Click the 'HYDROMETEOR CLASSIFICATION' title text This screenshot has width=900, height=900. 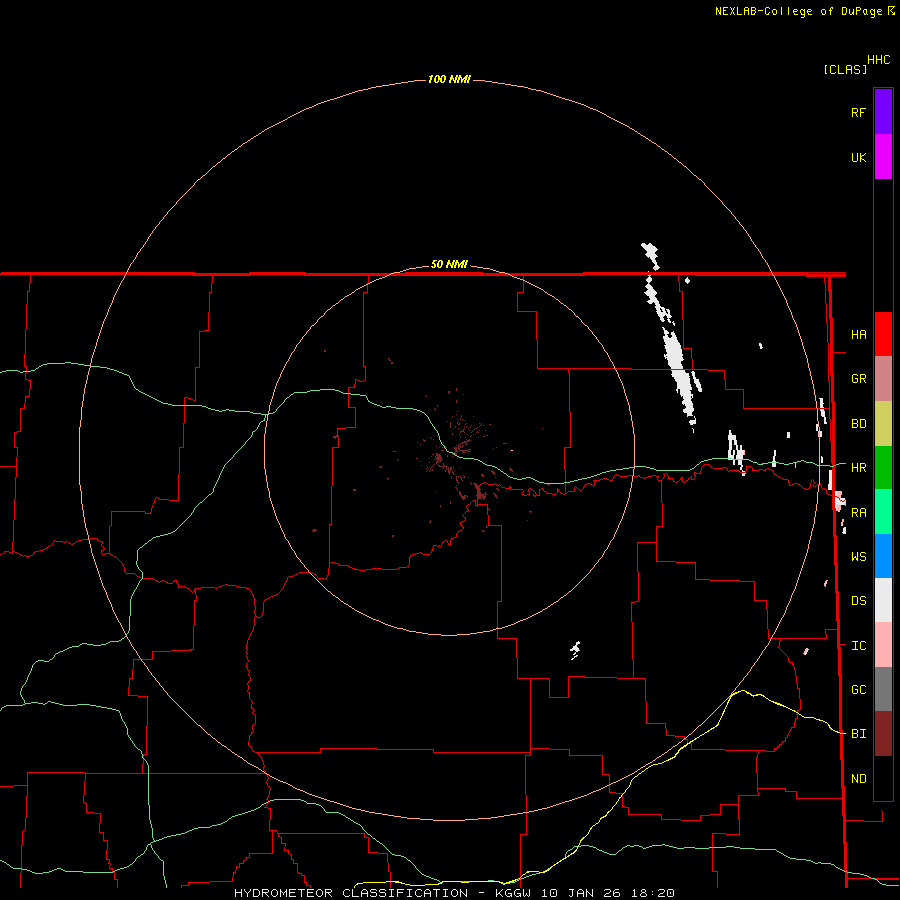coord(351,893)
